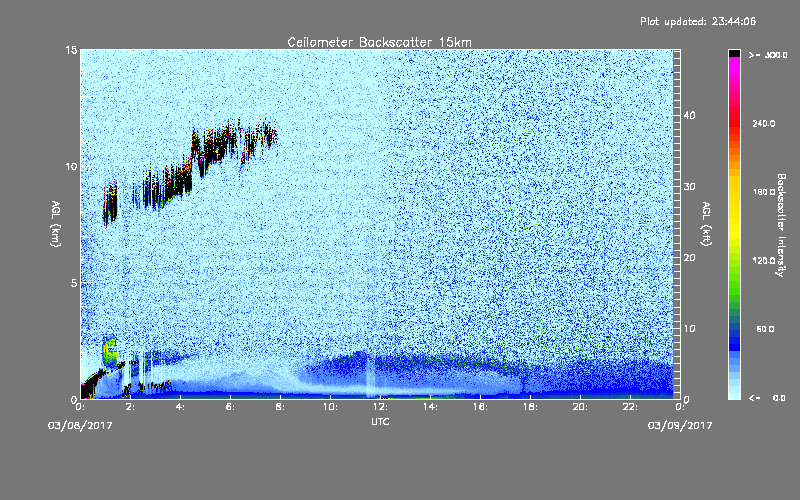Image resolution: width=800 pixels, height=500 pixels.
Task: Click the 'Backscatter Intensity' colorbar label
Action: tap(781, 225)
